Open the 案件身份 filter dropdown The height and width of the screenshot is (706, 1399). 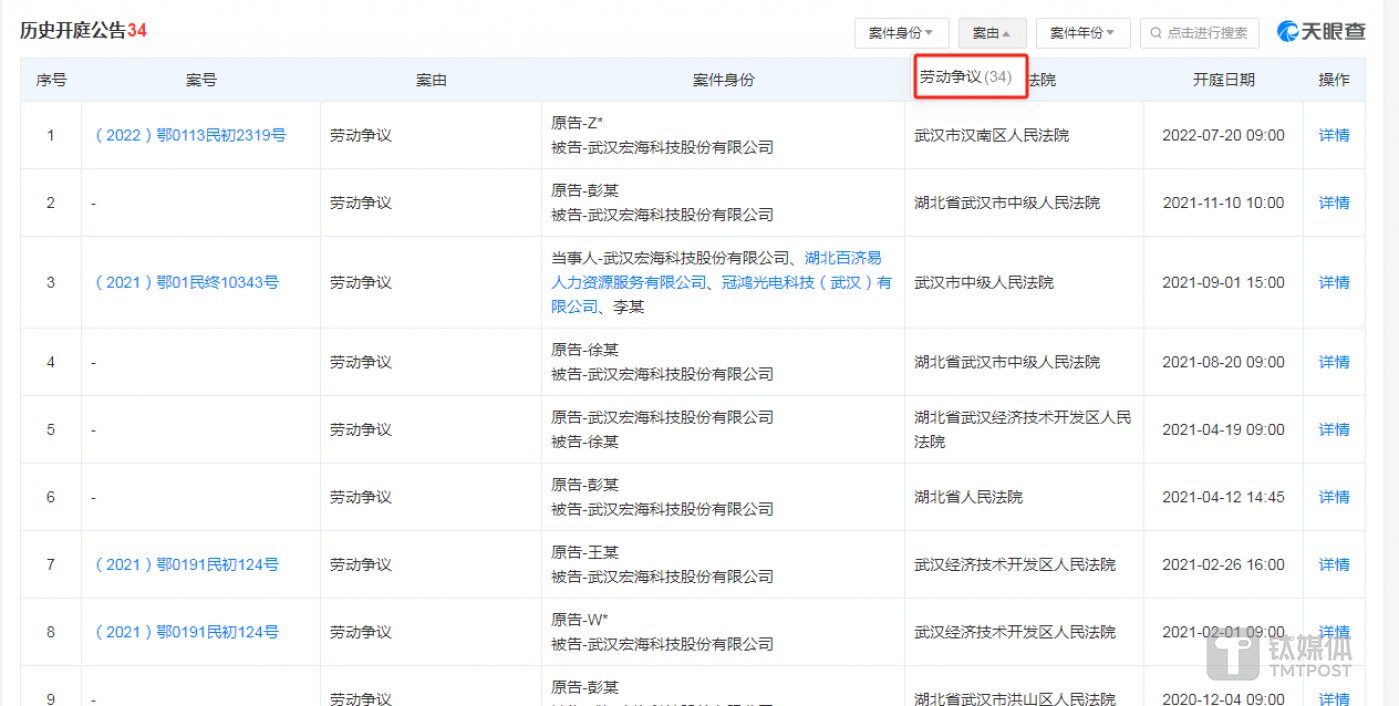tap(901, 33)
